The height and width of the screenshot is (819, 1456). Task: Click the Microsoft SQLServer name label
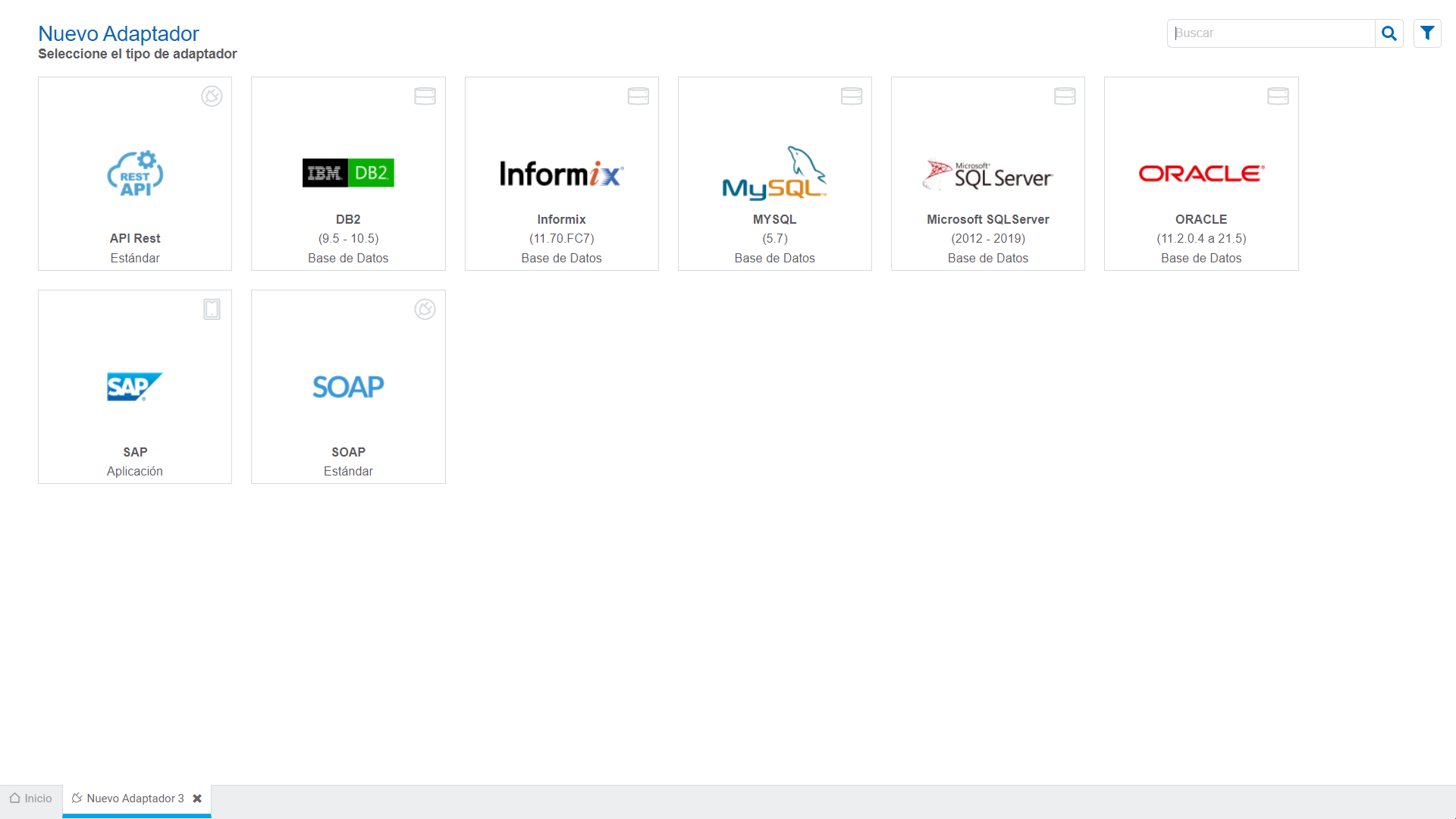pyautogui.click(x=987, y=219)
